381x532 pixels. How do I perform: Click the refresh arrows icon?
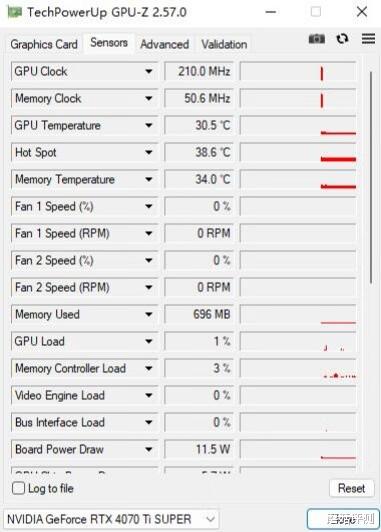click(x=342, y=39)
